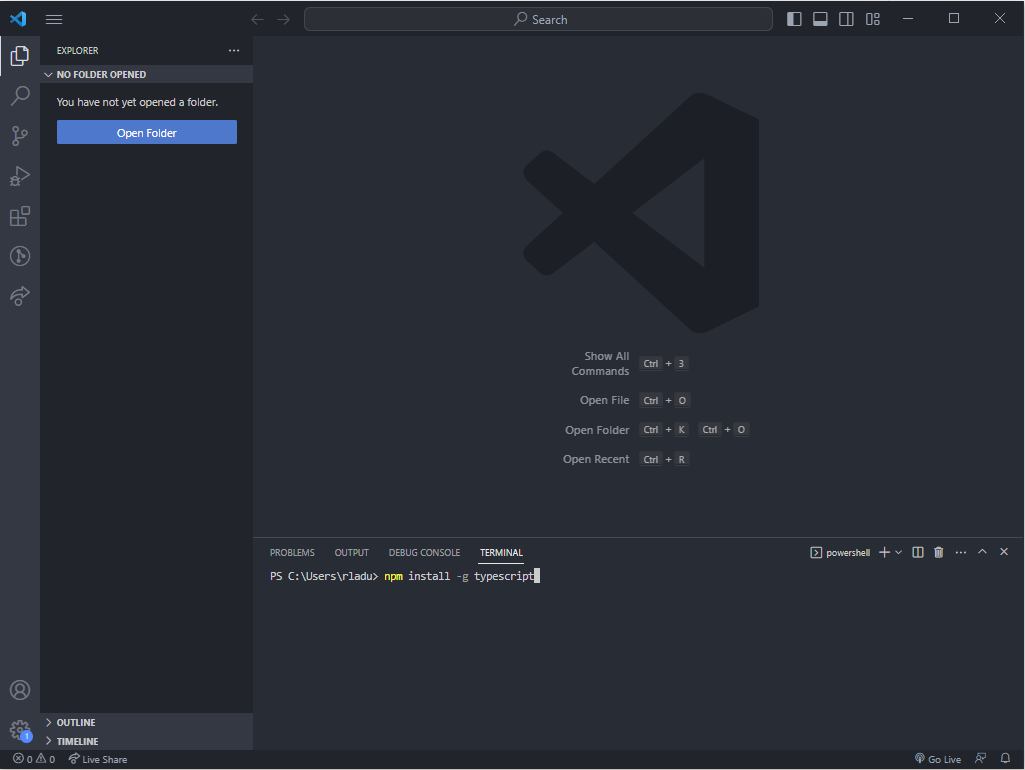The image size is (1025, 770).
Task: Click the Show All Commands label
Action: pos(600,363)
